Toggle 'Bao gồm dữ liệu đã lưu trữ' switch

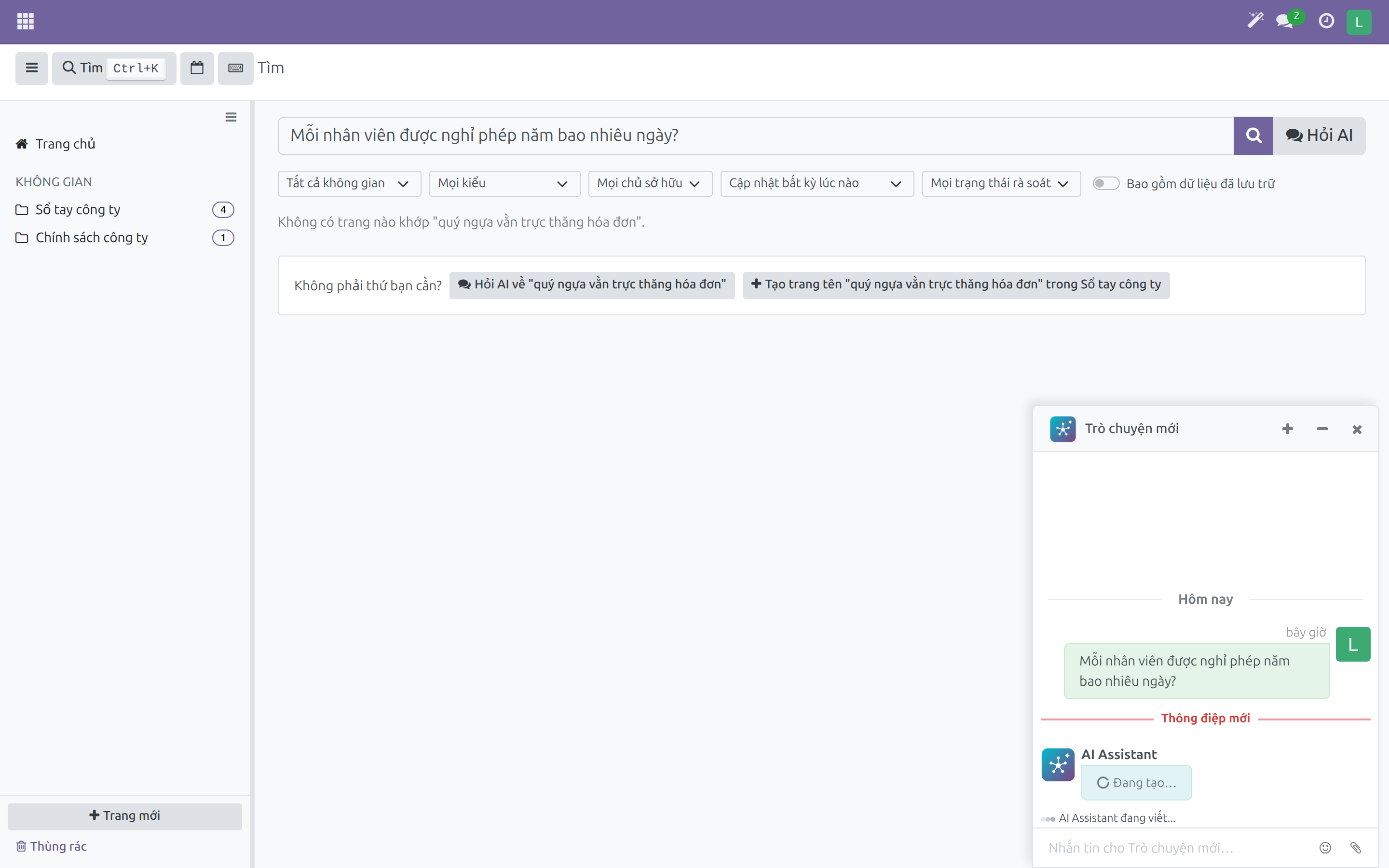[x=1105, y=183]
